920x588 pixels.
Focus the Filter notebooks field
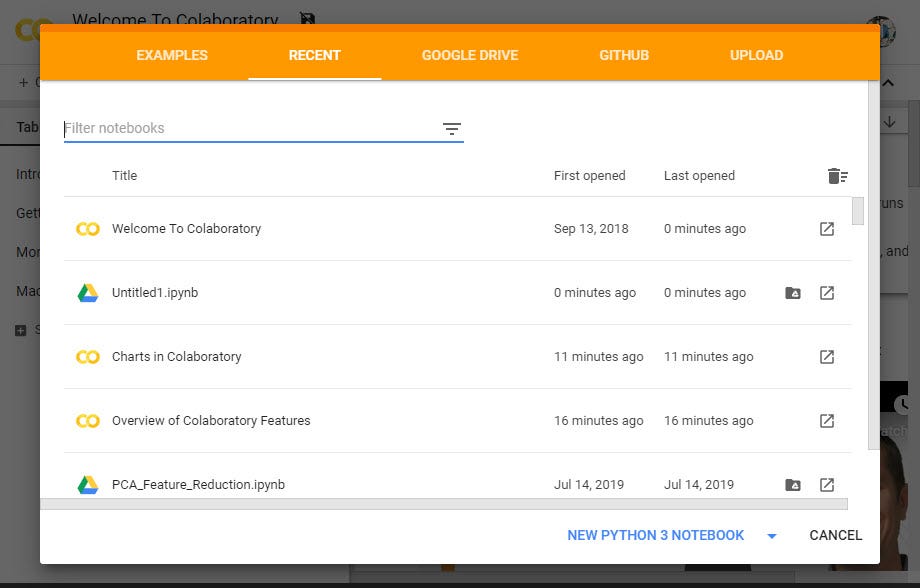(x=250, y=128)
